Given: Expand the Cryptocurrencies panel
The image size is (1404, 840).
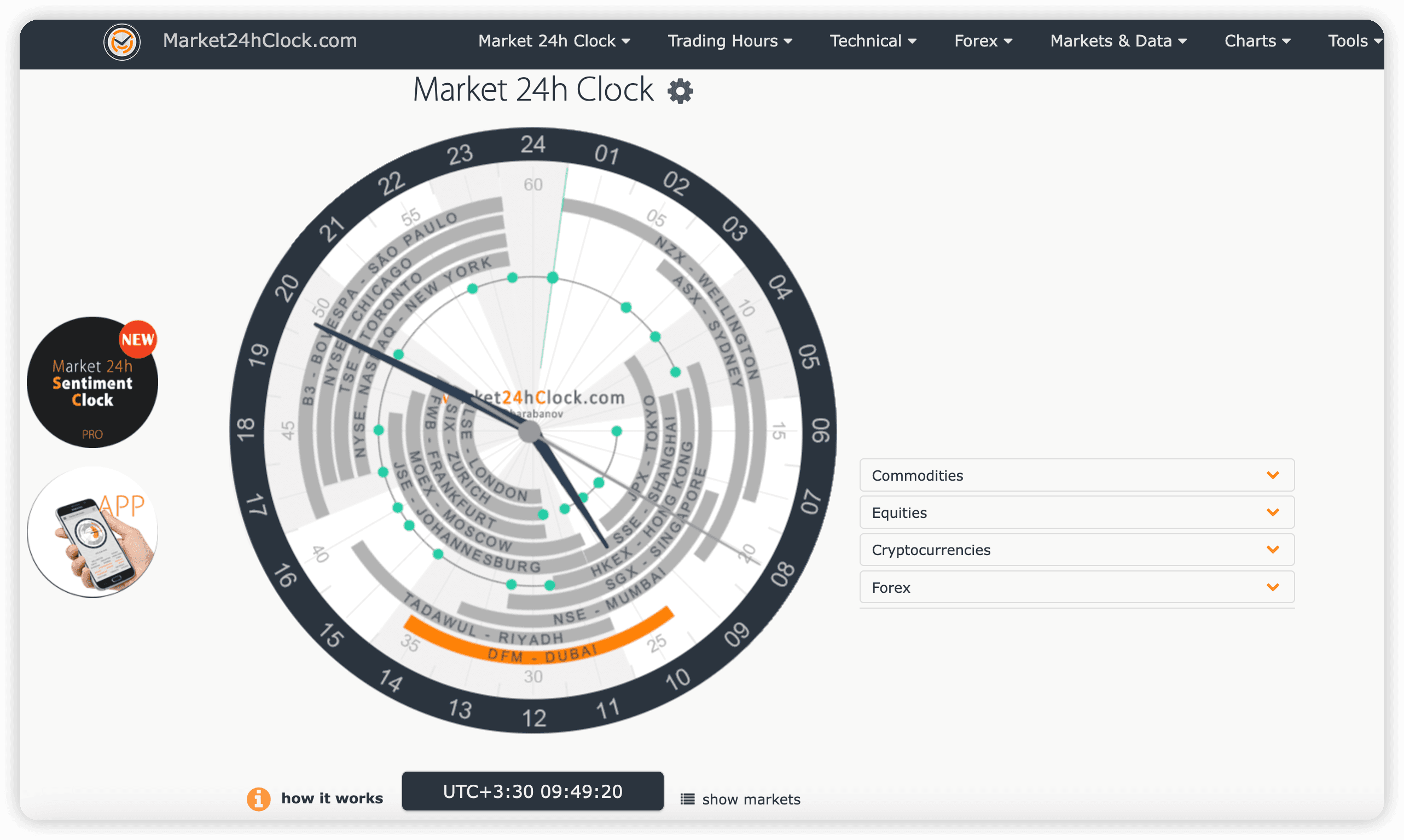Looking at the screenshot, I should click(1077, 550).
